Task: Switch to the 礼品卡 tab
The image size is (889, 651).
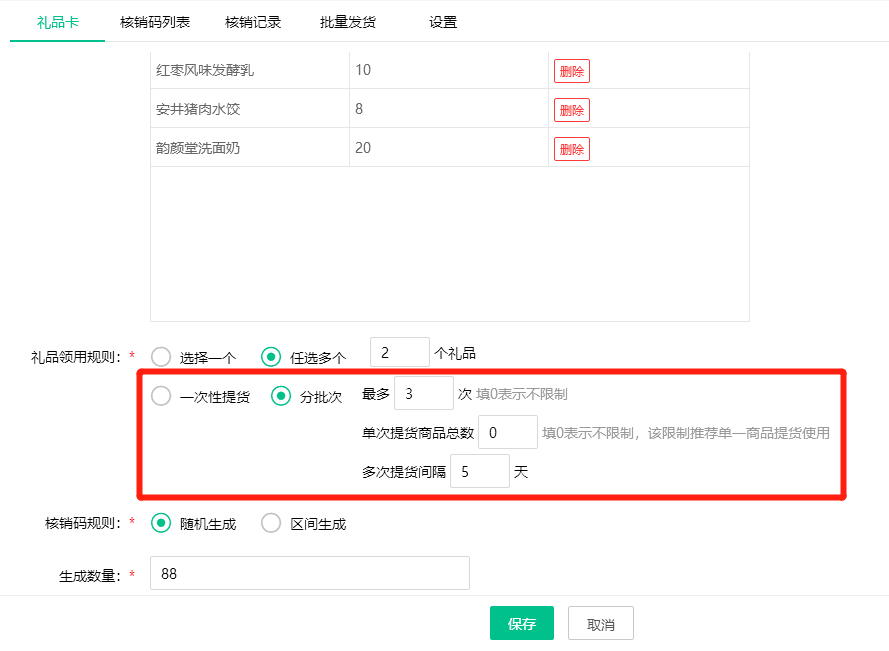Action: [57, 22]
